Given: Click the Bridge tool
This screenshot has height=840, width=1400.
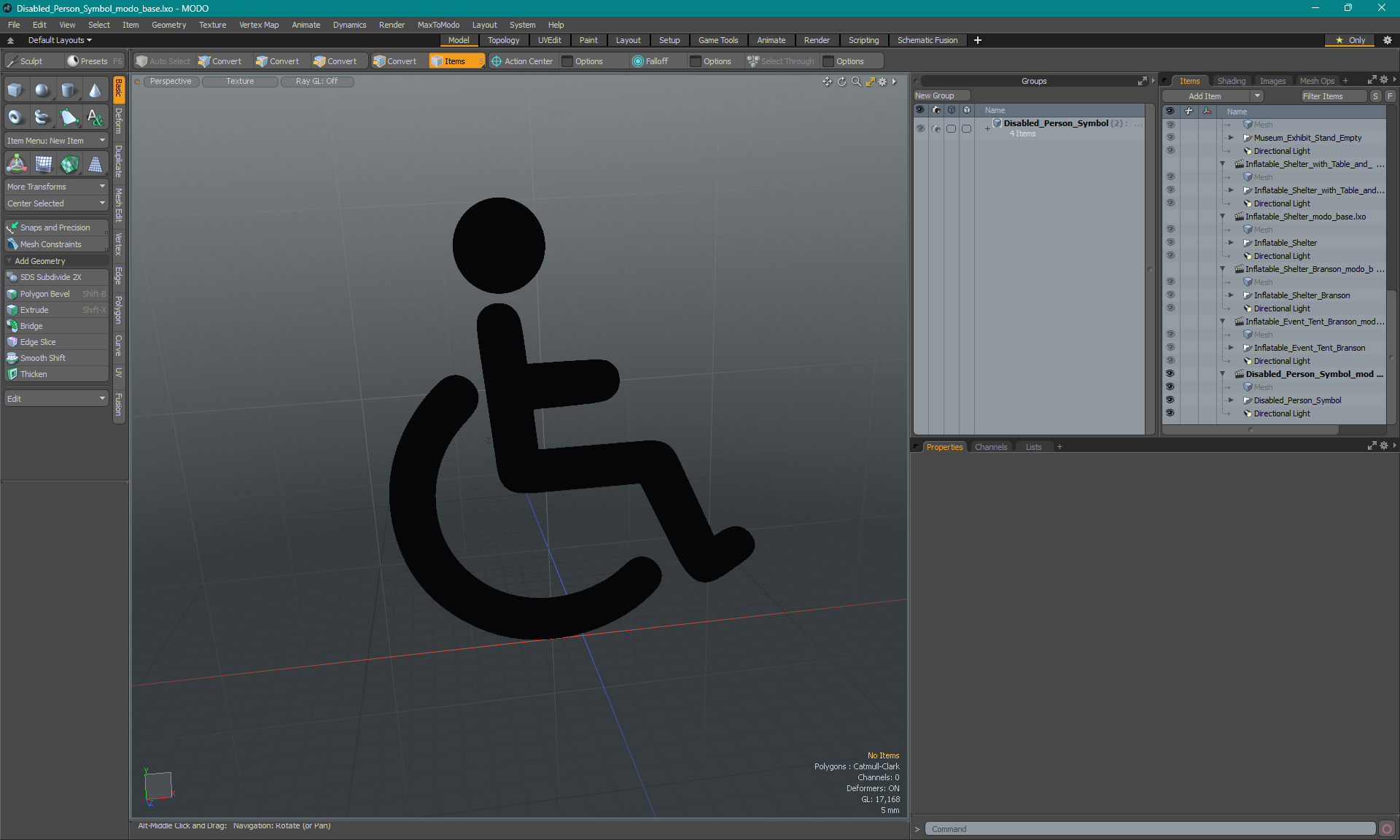Looking at the screenshot, I should click(56, 326).
